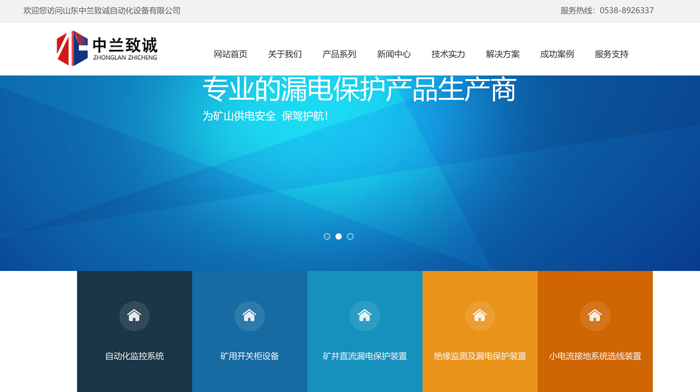Click the 中兰致诚 company logo
Image resolution: width=700 pixels, height=392 pixels.
coord(107,48)
